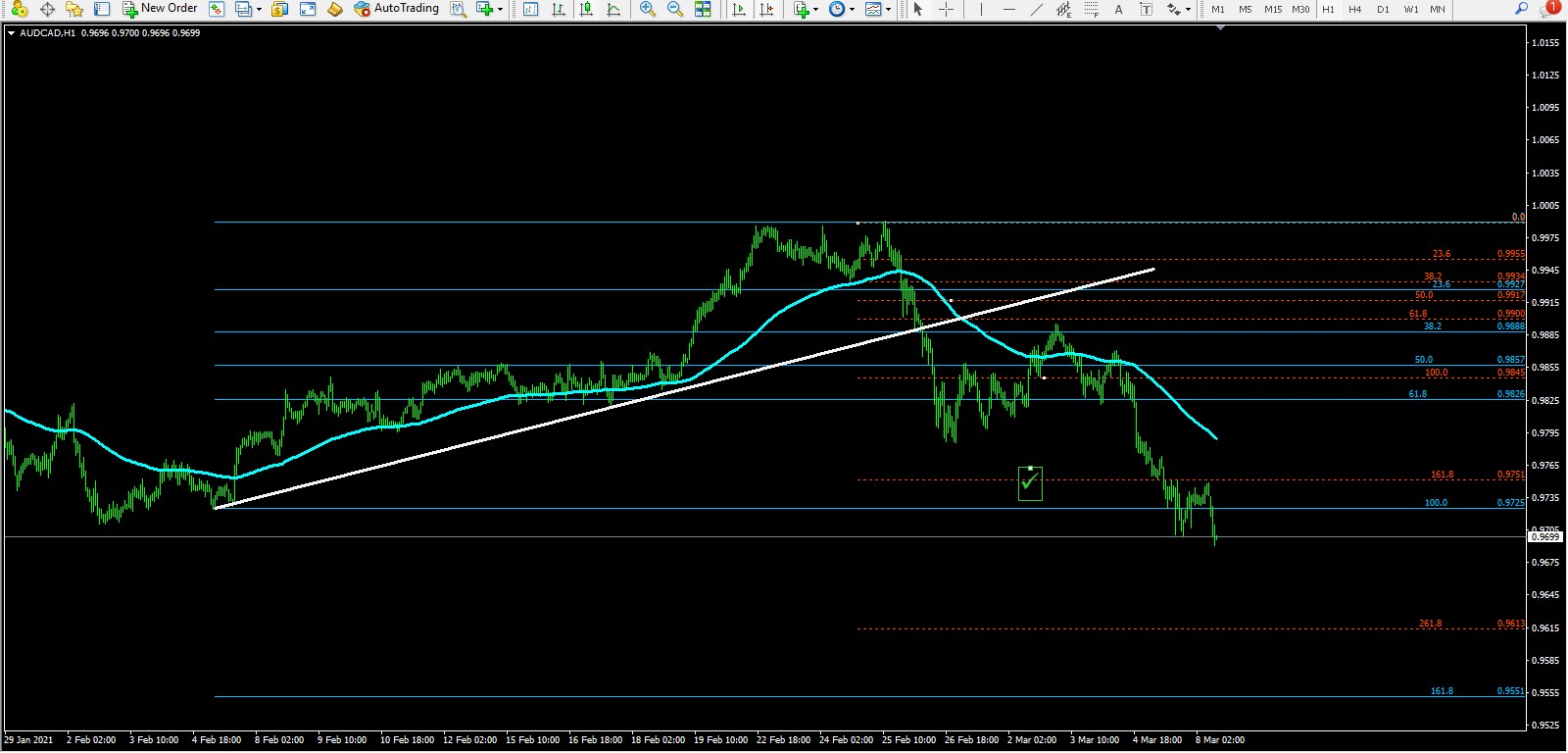Image resolution: width=1568 pixels, height=753 pixels.
Task: Switch to D1 daily timeframe
Action: tap(1383, 9)
